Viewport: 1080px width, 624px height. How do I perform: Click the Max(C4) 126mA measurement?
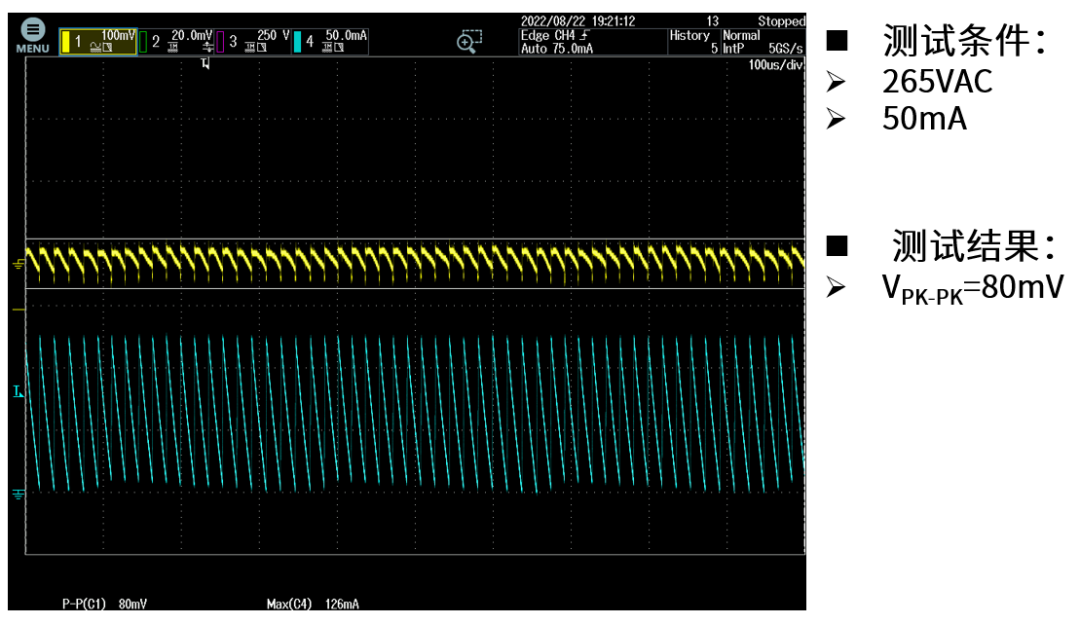[312, 604]
